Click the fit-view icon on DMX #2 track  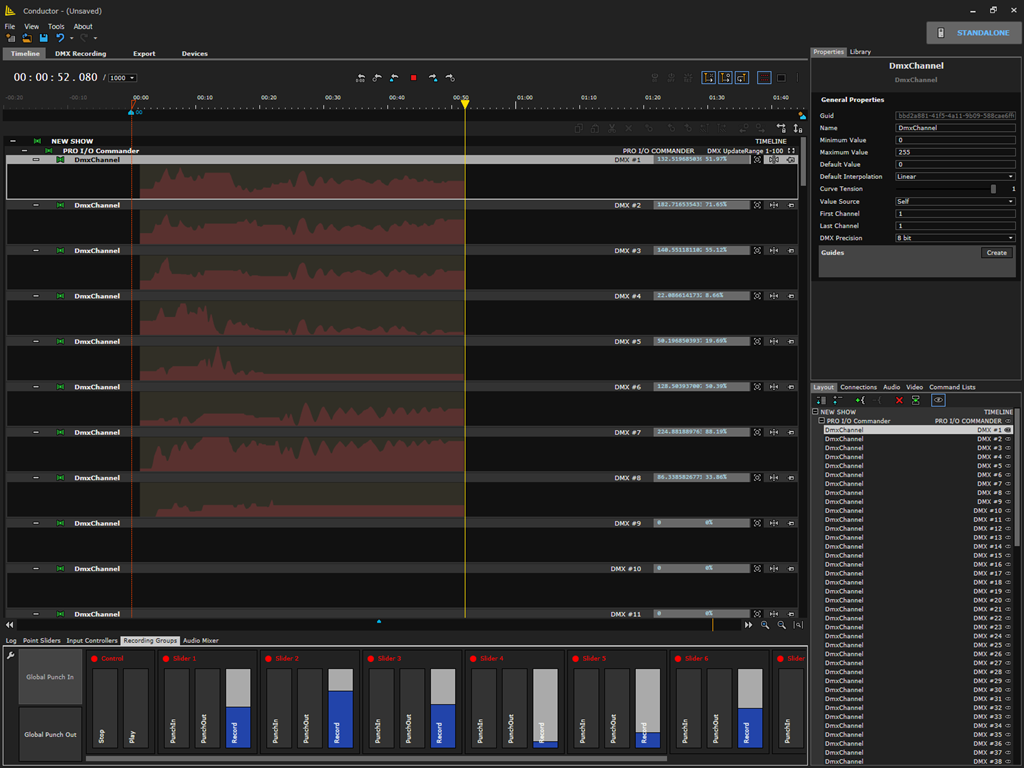757,205
